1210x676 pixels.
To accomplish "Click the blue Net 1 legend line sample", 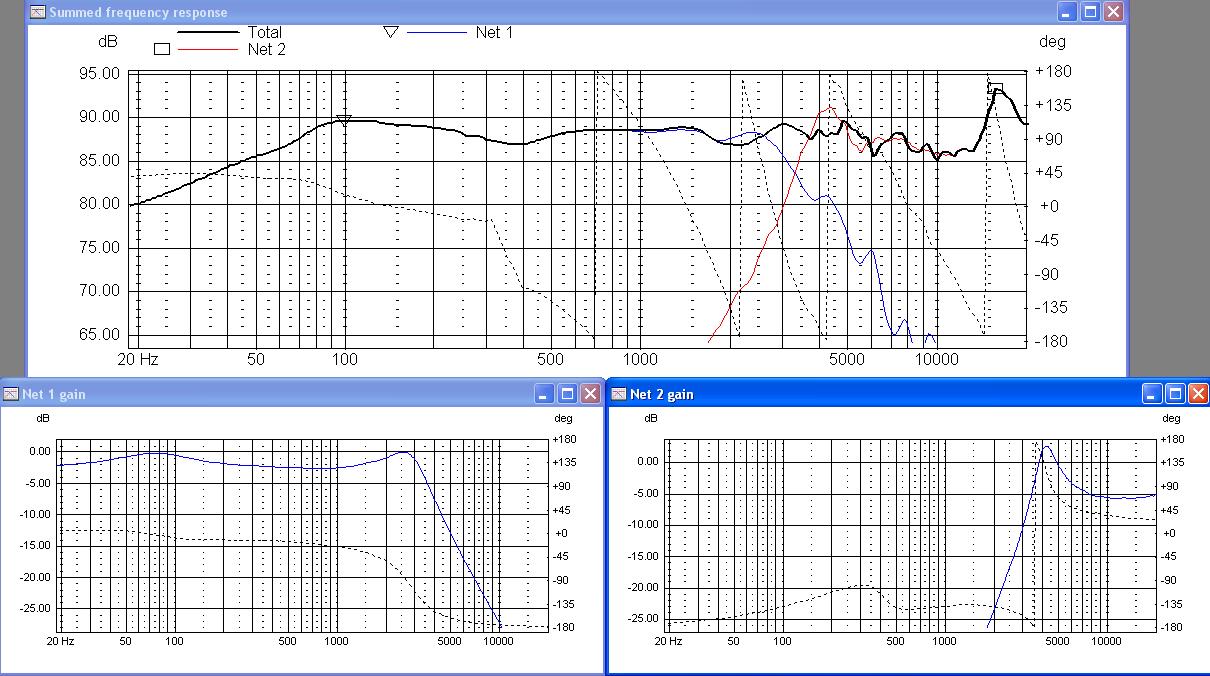I will pos(436,32).
